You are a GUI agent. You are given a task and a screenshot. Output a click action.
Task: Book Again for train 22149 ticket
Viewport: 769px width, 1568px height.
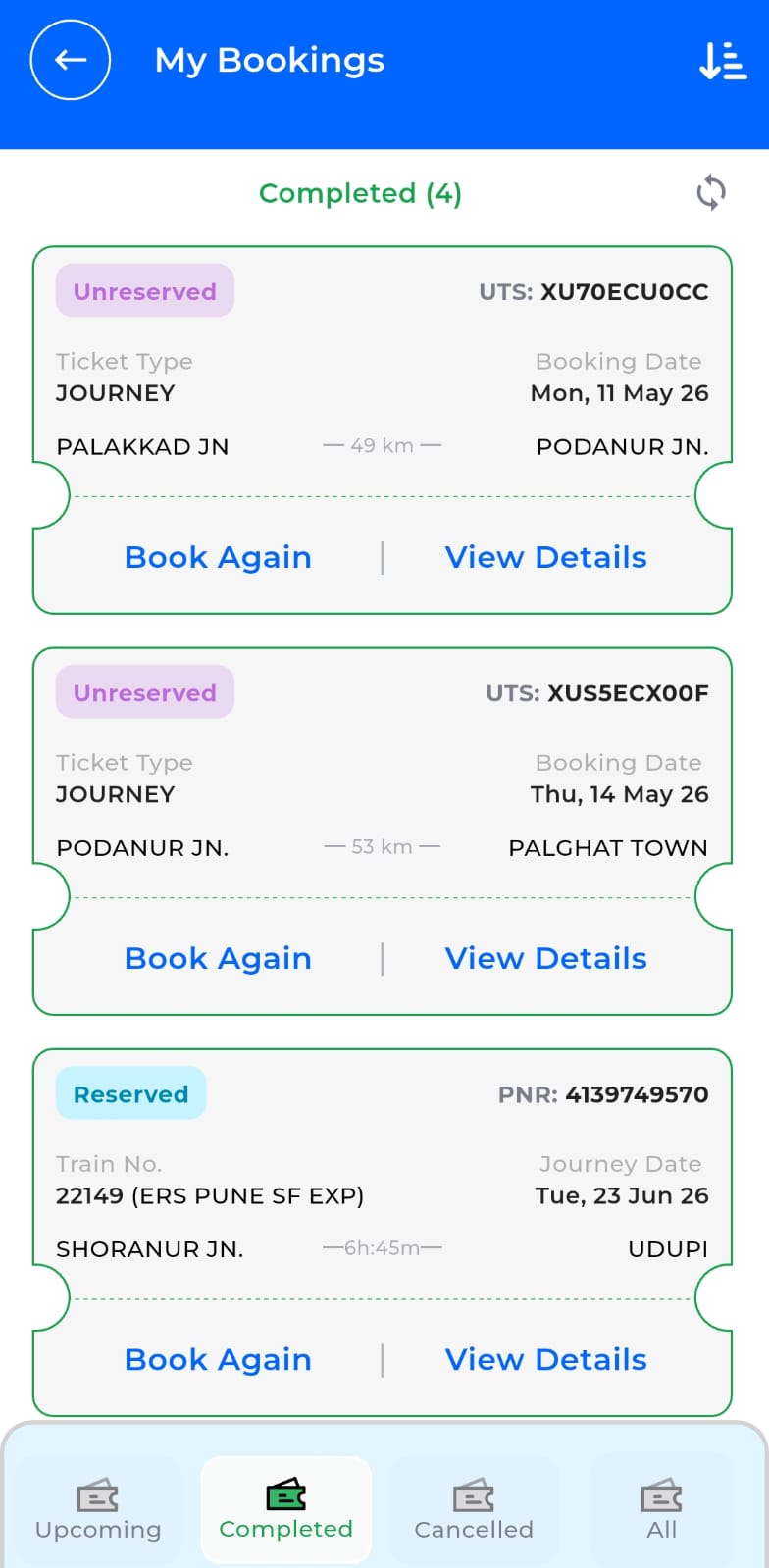click(218, 1359)
